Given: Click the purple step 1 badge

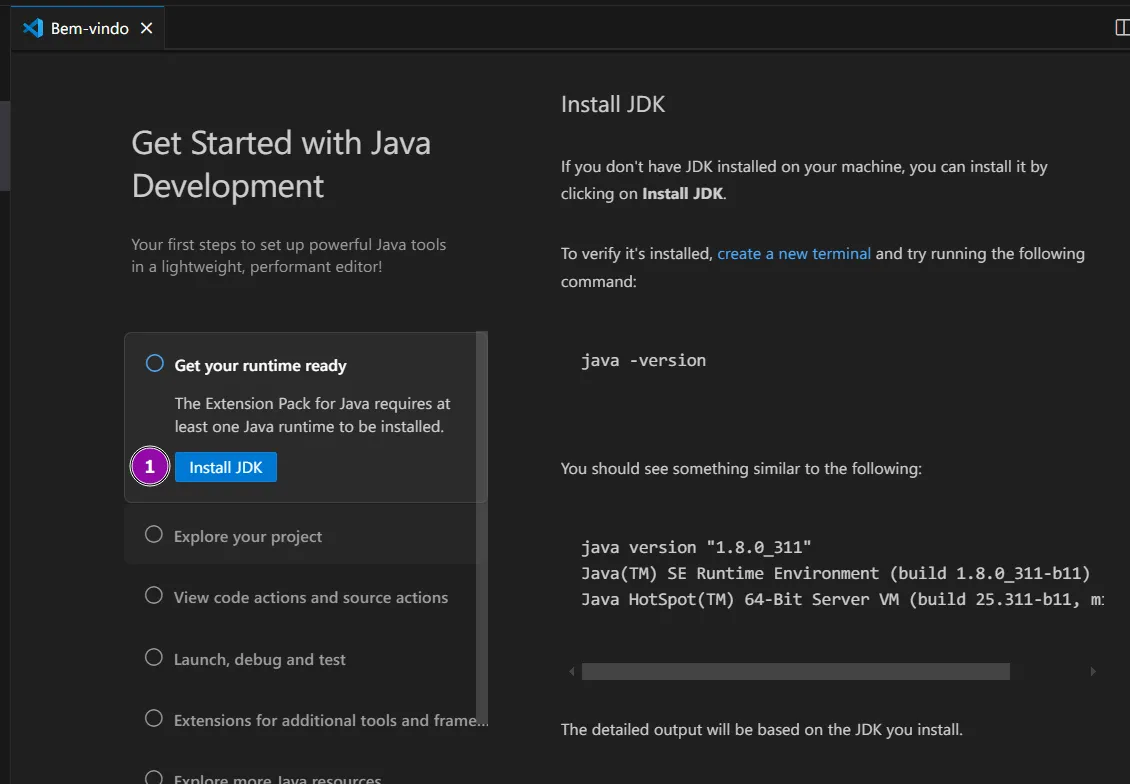Looking at the screenshot, I should (150, 467).
